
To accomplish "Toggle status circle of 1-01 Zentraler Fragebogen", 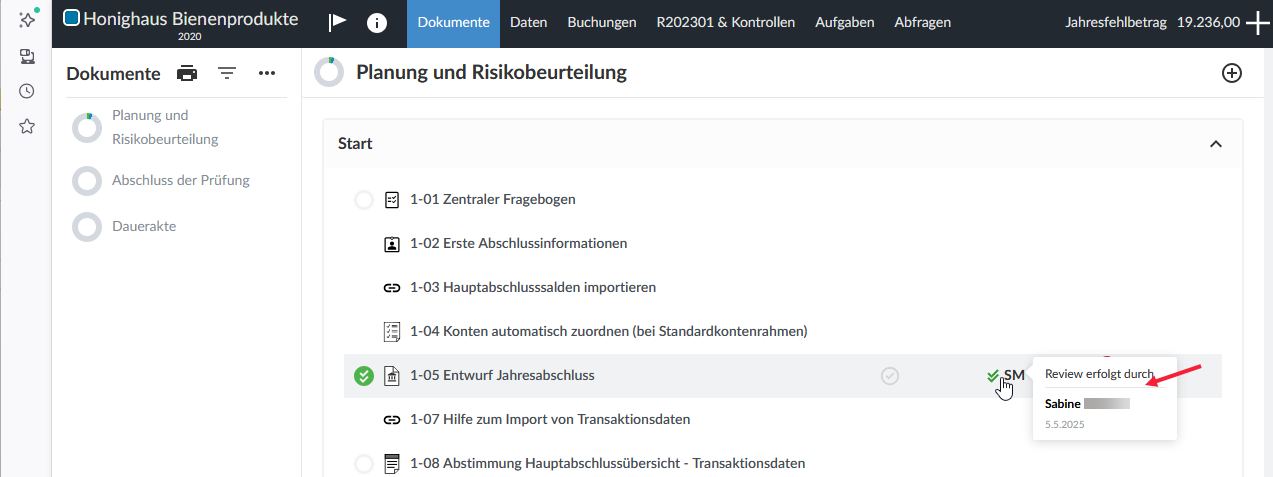I will [364, 200].
